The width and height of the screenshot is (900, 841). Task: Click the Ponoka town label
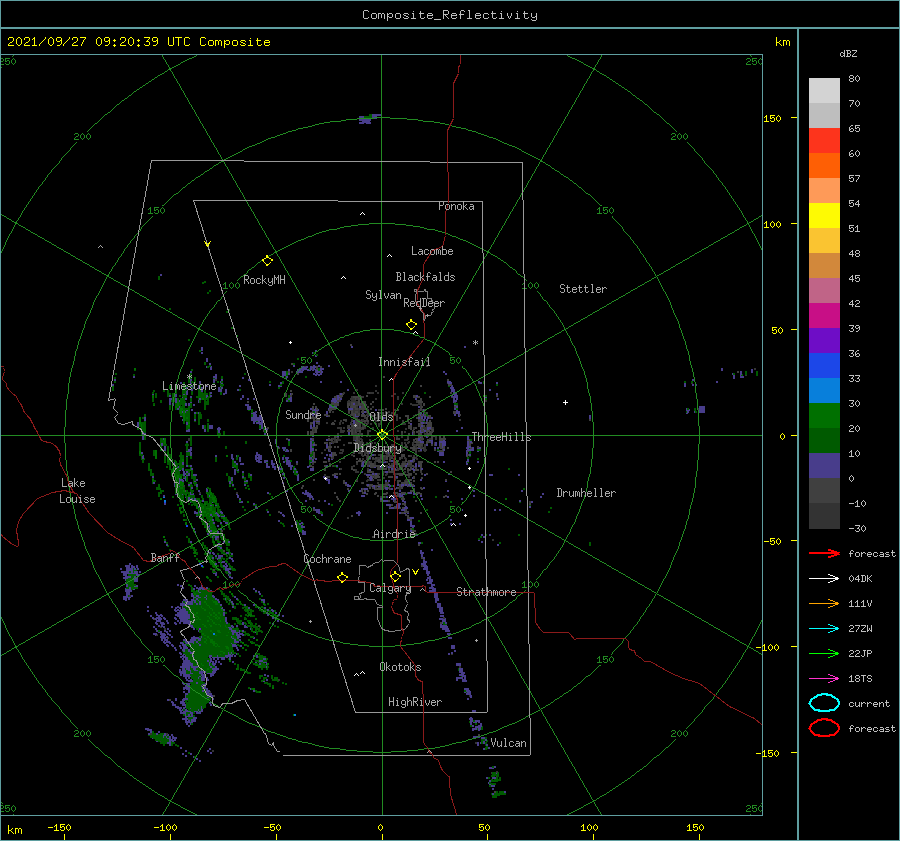(456, 206)
